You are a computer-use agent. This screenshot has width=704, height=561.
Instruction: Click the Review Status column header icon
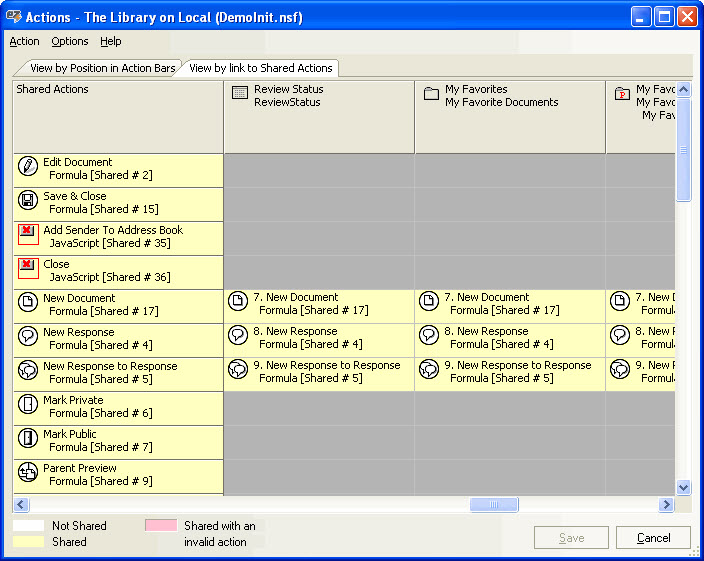(x=240, y=94)
